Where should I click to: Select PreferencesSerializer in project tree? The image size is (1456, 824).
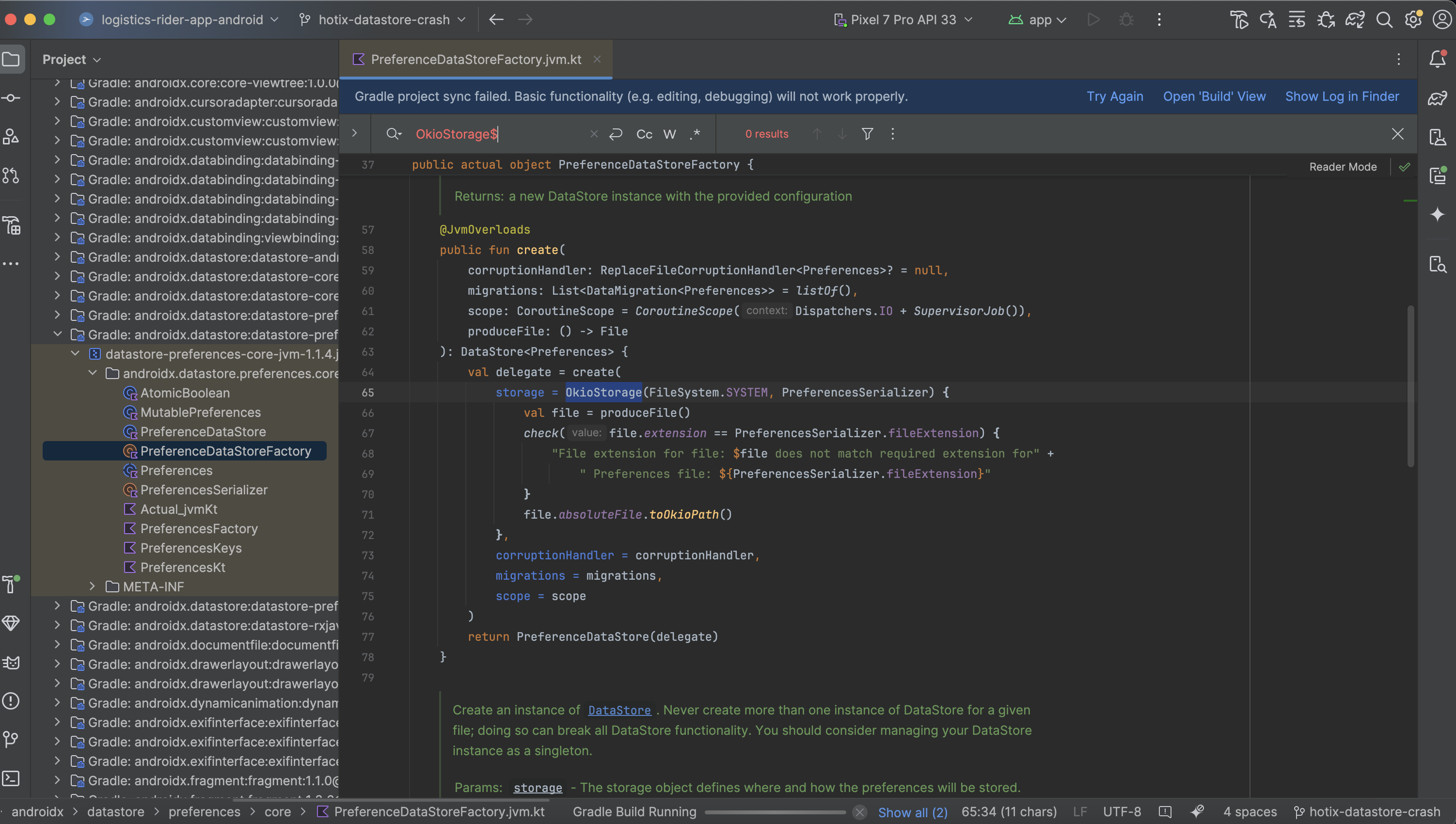(x=204, y=490)
